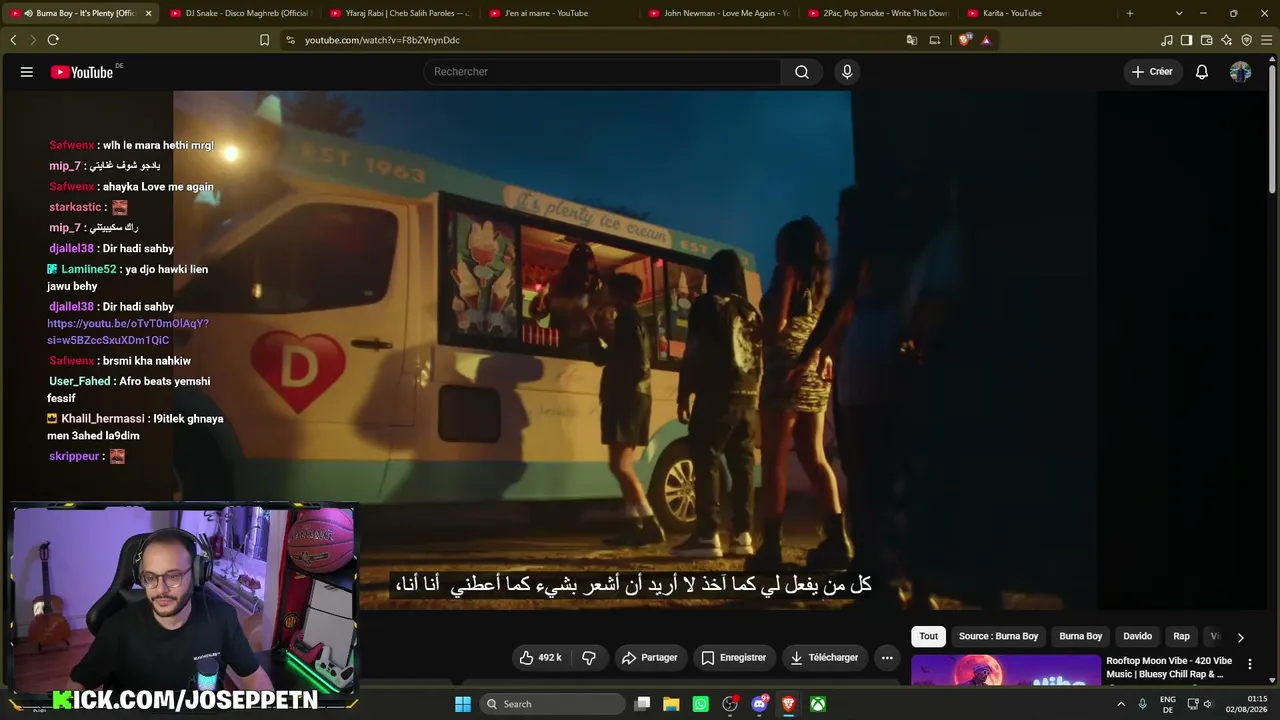Viewport: 1280px width, 720px height.
Task: Click the Windows taskbar Search box
Action: [552, 704]
